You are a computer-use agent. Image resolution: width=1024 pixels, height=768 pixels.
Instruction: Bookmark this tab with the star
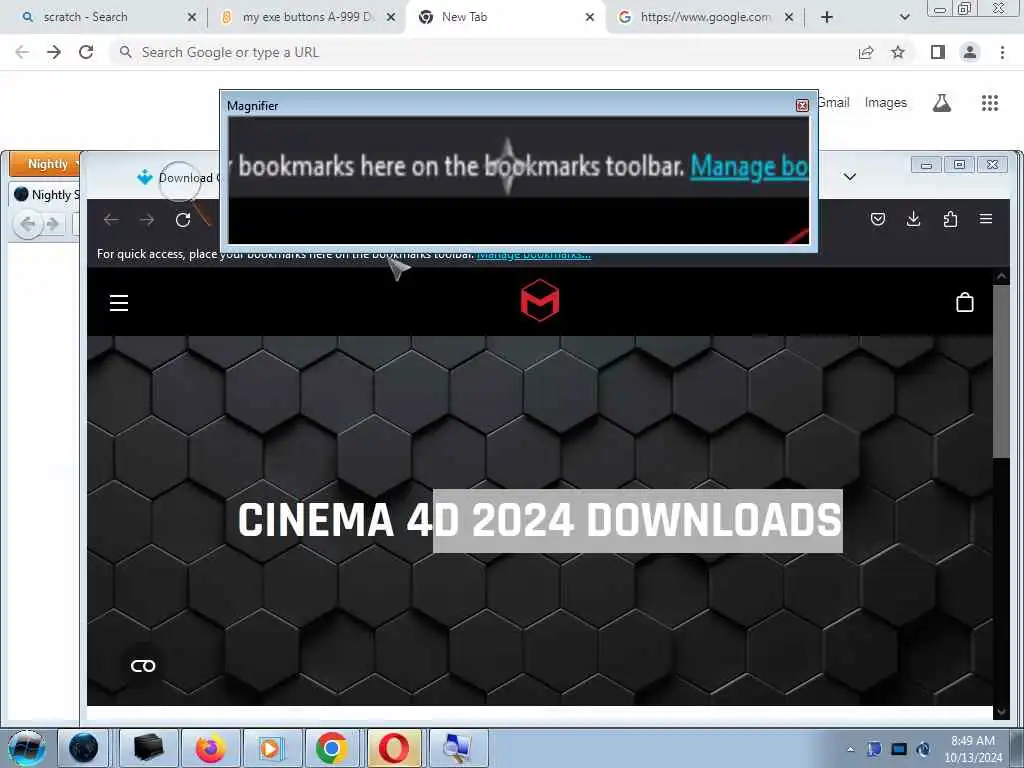pos(898,52)
